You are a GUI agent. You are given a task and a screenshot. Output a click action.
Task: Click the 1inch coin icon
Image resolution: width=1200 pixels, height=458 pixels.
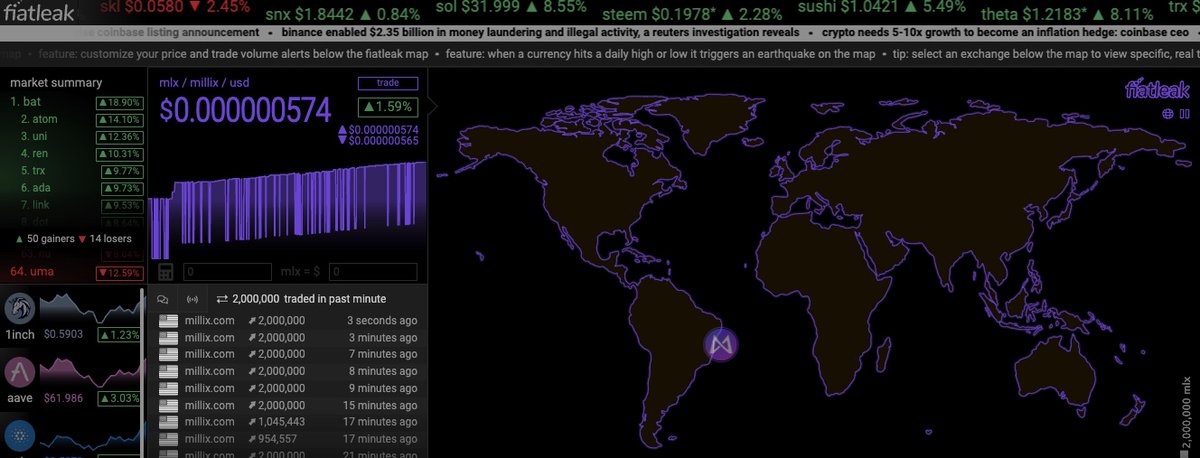coord(20,306)
